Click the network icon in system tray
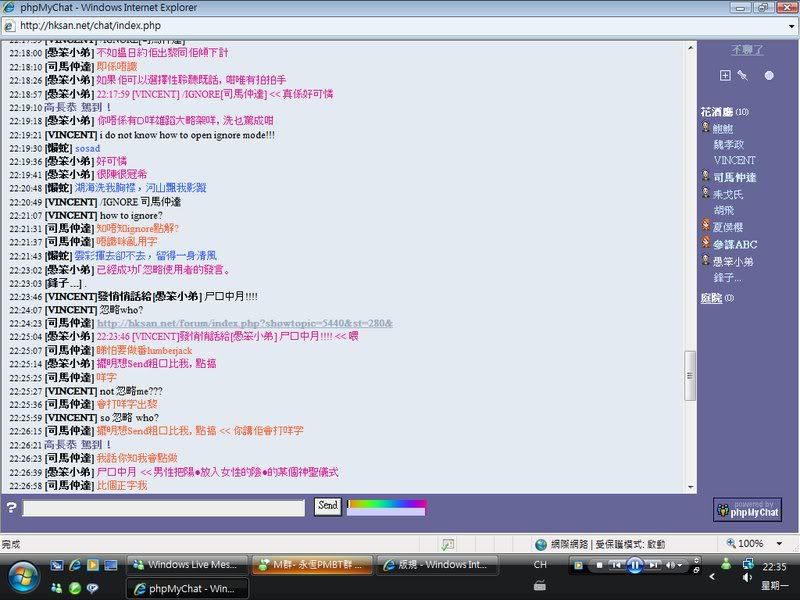The height and width of the screenshot is (600, 800). (x=748, y=564)
